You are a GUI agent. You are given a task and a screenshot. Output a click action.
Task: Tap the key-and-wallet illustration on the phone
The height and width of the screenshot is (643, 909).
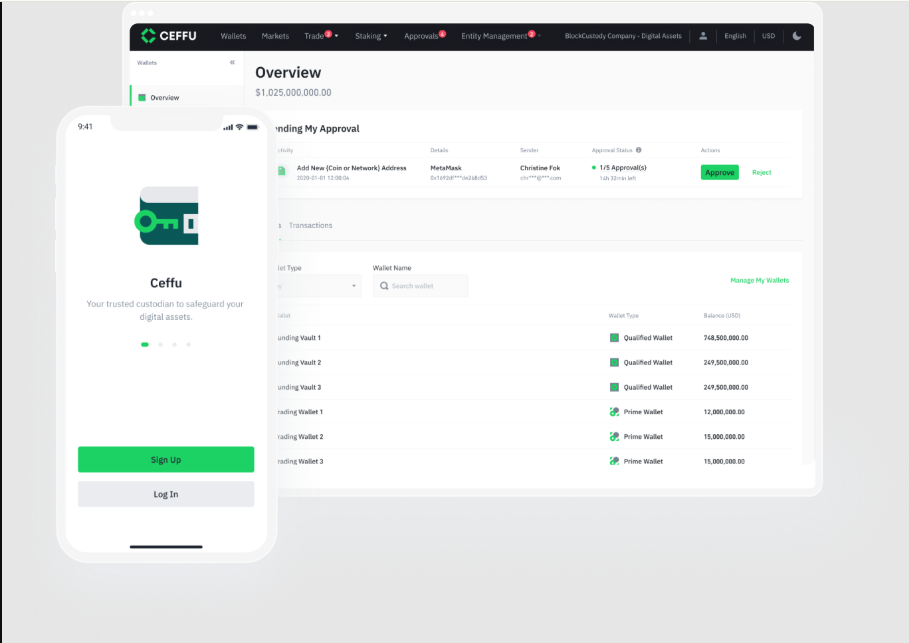[166, 216]
